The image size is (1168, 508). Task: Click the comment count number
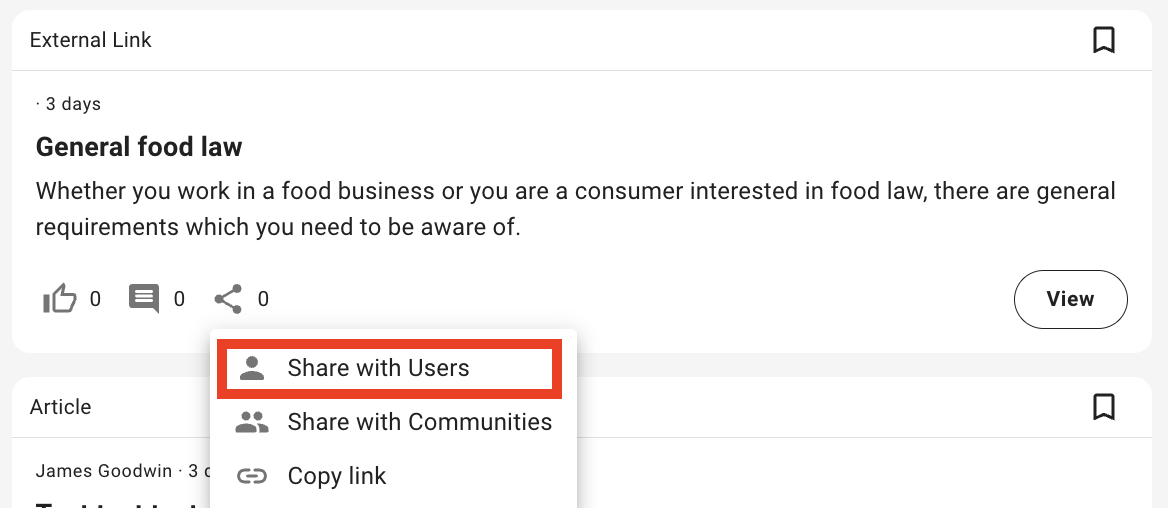point(179,298)
